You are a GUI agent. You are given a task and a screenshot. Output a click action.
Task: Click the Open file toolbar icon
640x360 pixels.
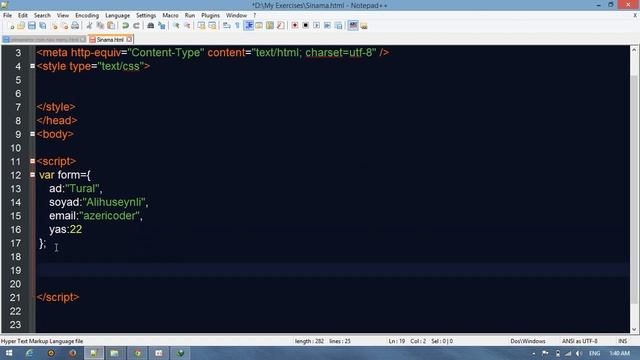(21, 26)
